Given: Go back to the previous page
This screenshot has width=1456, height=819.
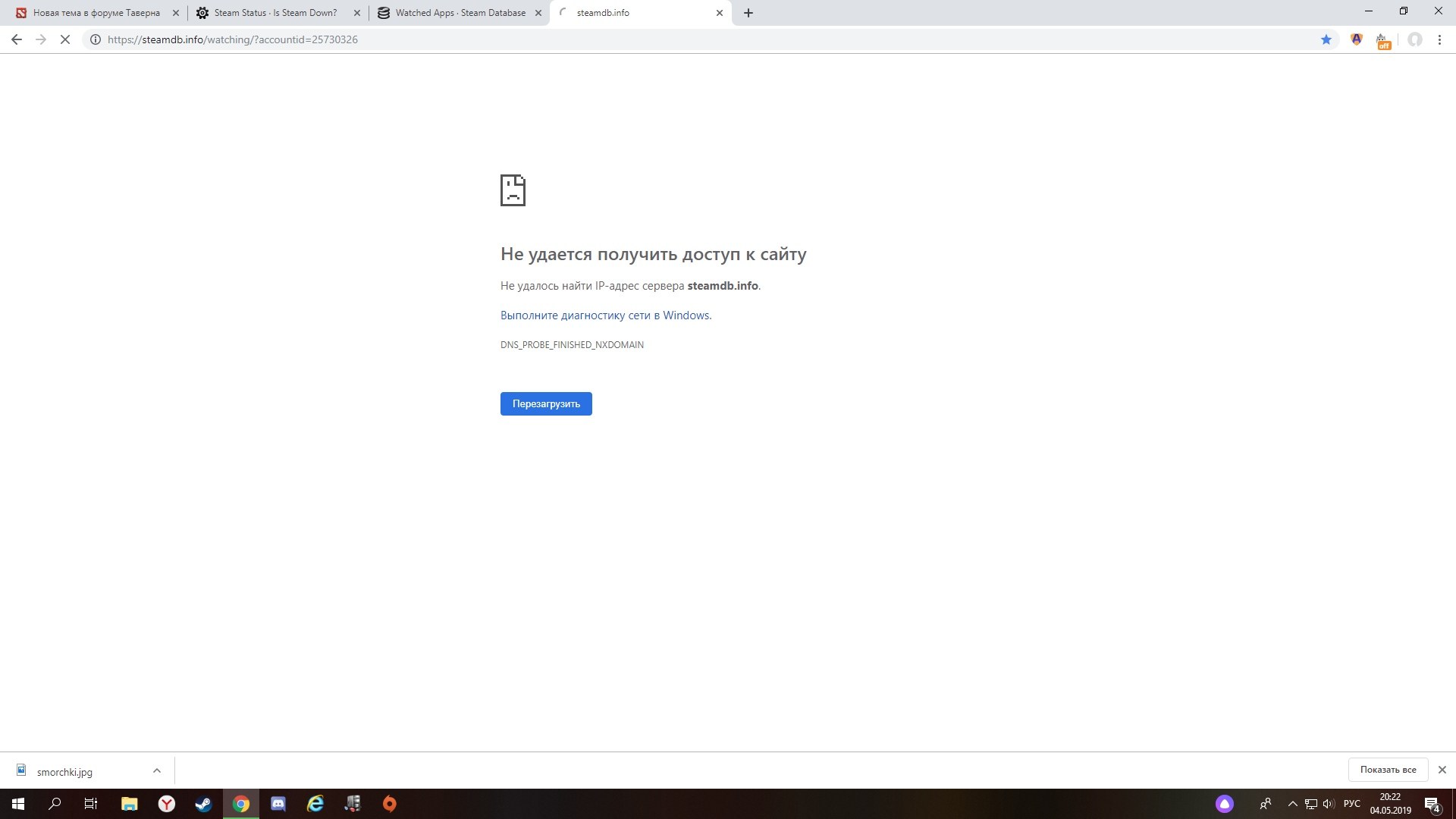Looking at the screenshot, I should tap(17, 39).
